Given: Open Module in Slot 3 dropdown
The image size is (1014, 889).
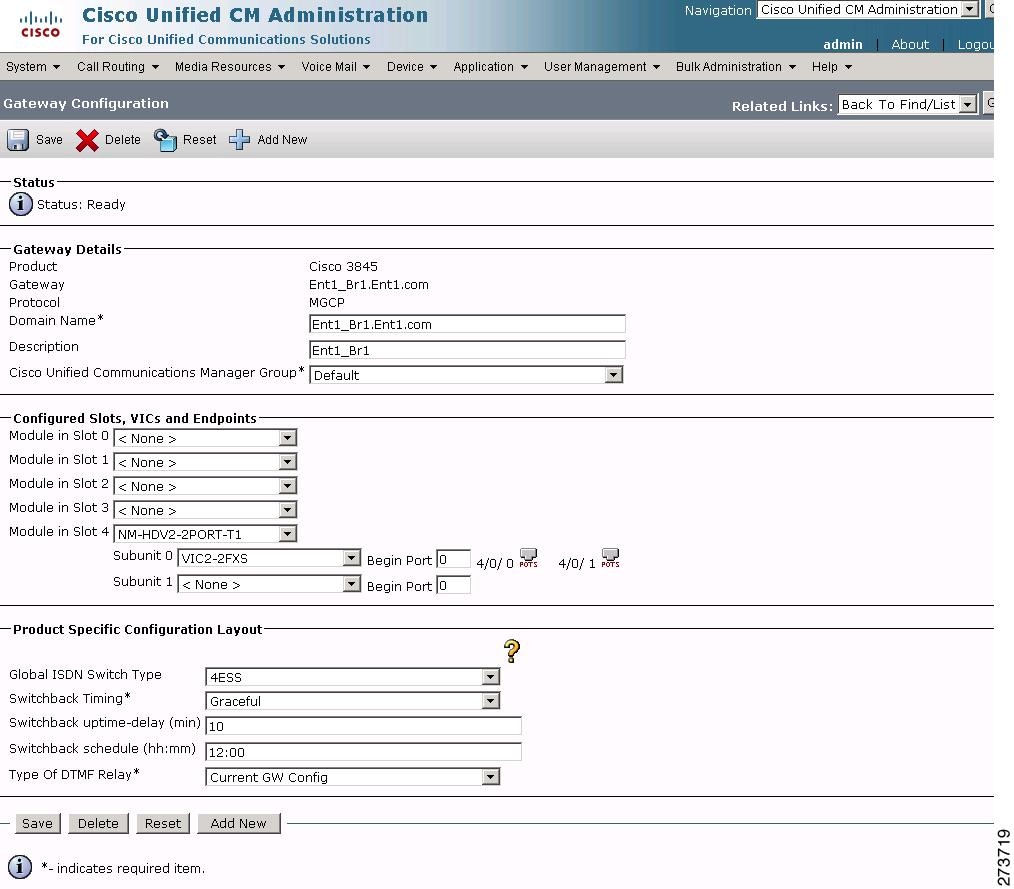Looking at the screenshot, I should [x=205, y=510].
